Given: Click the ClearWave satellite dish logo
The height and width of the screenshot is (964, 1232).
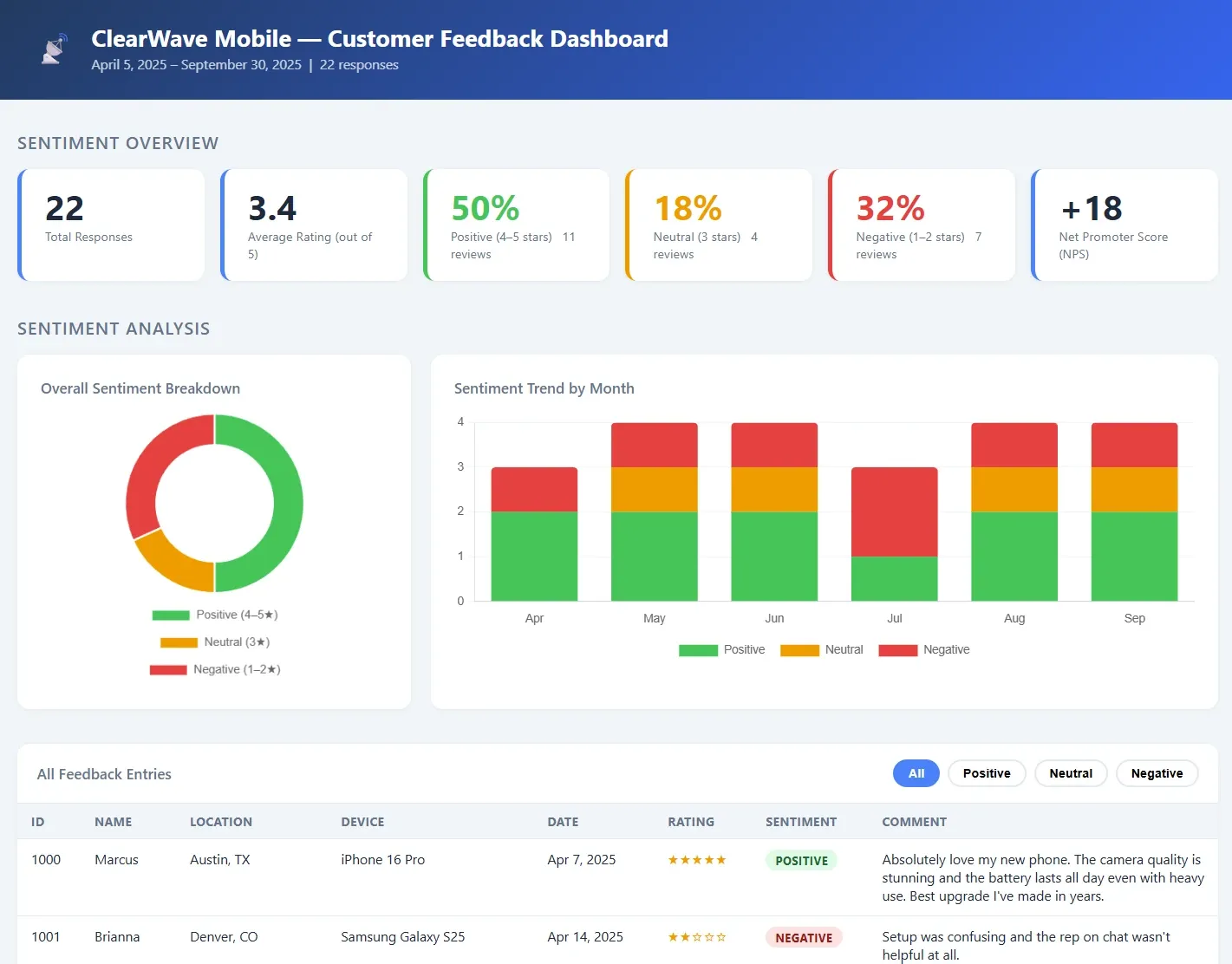Looking at the screenshot, I should coord(55,49).
